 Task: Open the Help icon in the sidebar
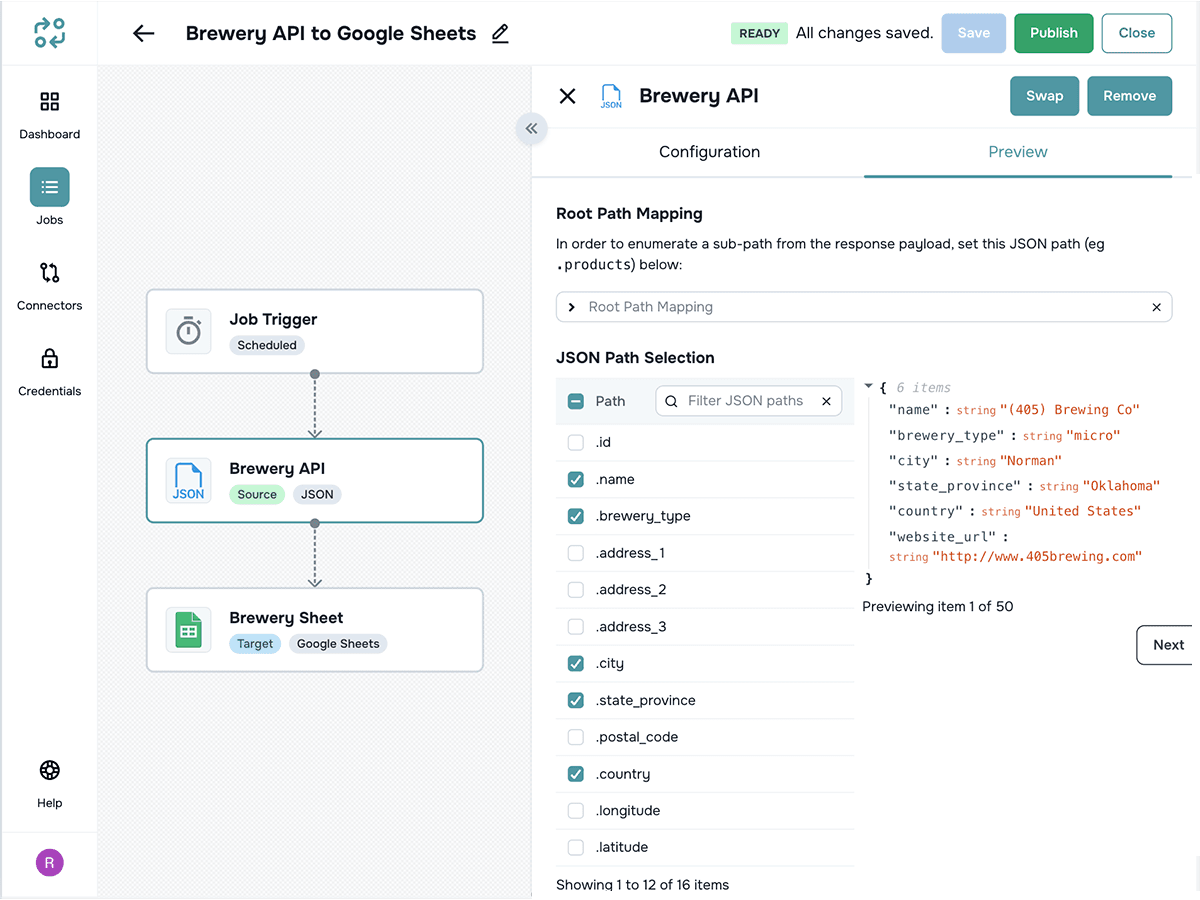49,770
